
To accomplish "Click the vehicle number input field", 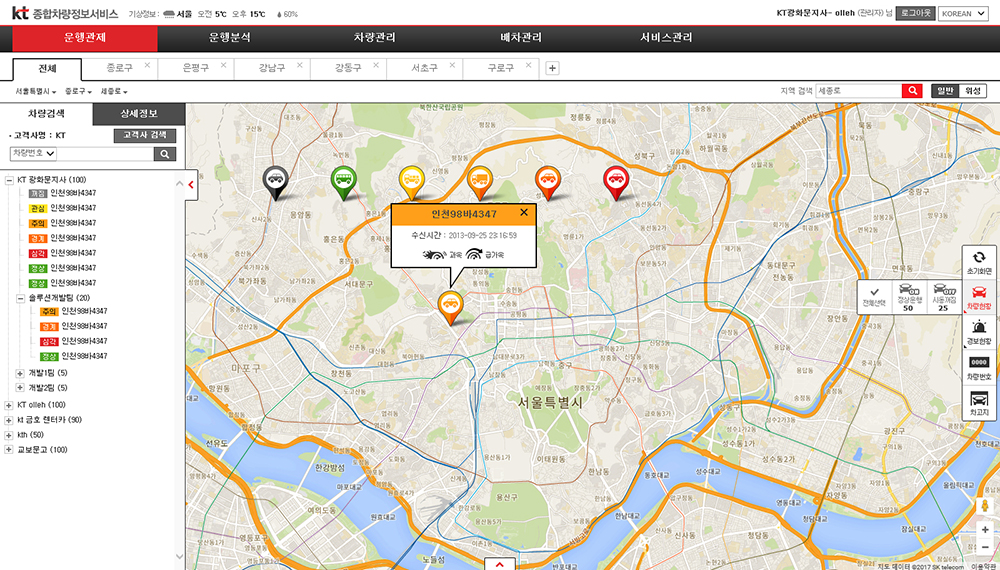I will click(x=105, y=154).
